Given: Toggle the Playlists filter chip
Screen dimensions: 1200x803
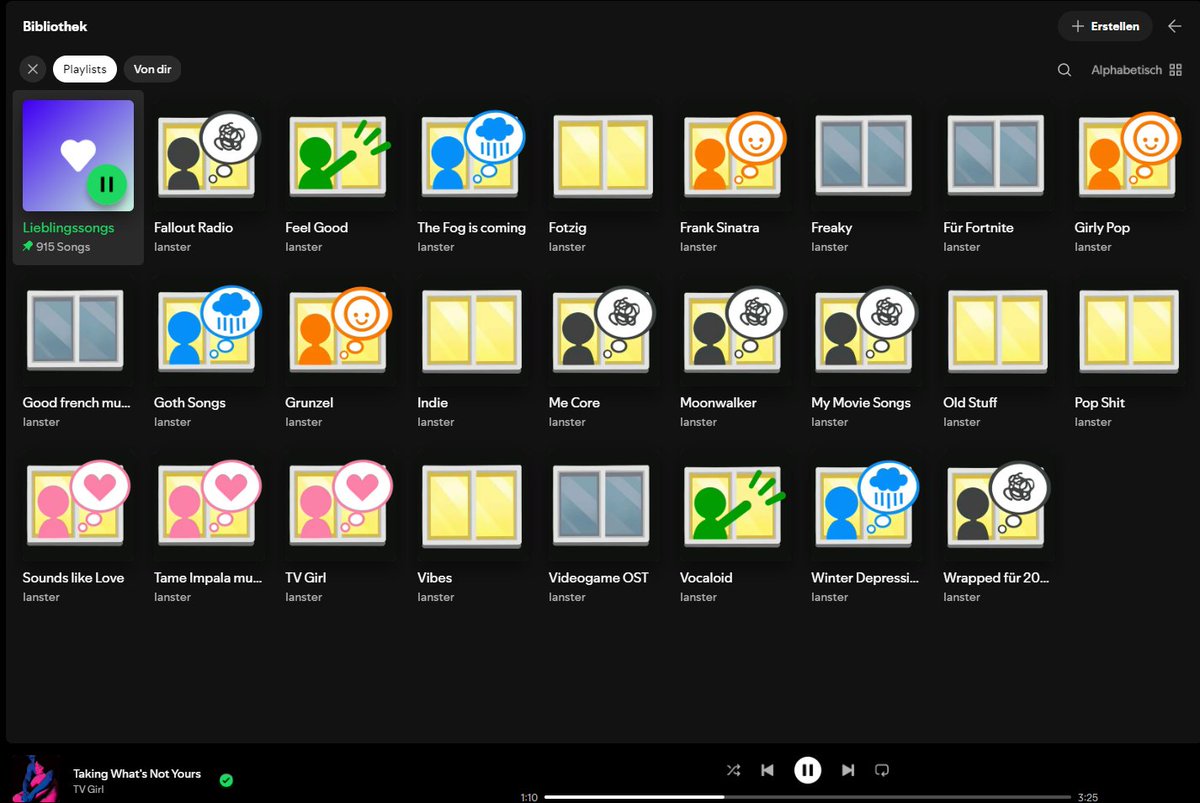Looking at the screenshot, I should 85,69.
